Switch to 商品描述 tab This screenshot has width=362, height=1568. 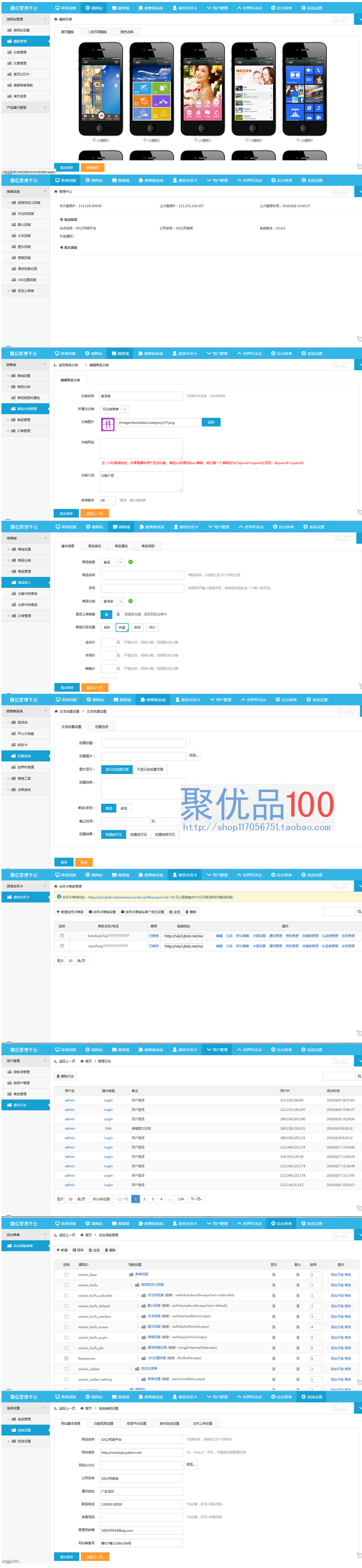[95, 546]
